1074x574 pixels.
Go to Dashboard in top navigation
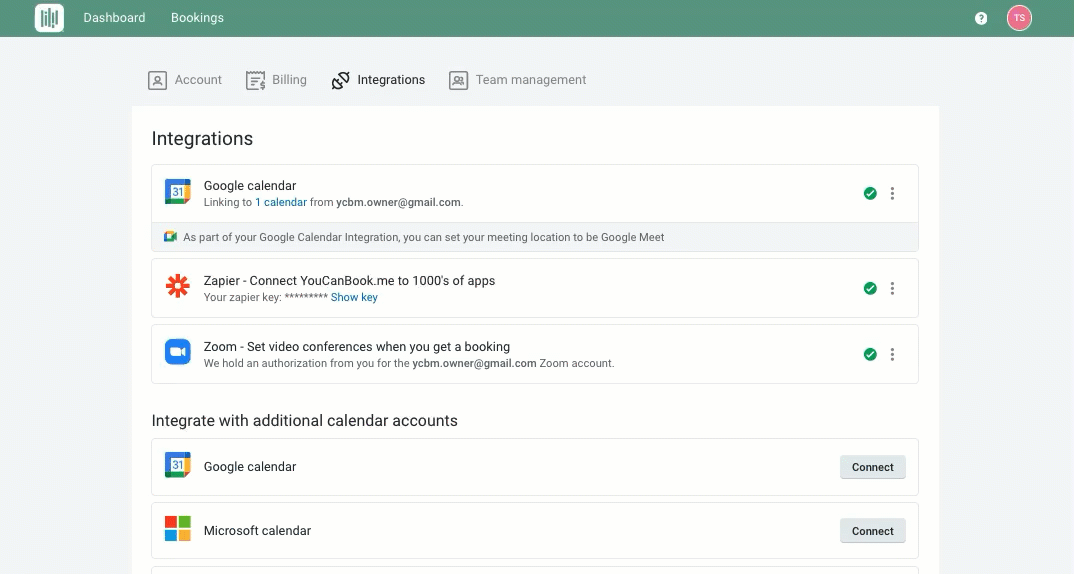pyautogui.click(x=114, y=18)
